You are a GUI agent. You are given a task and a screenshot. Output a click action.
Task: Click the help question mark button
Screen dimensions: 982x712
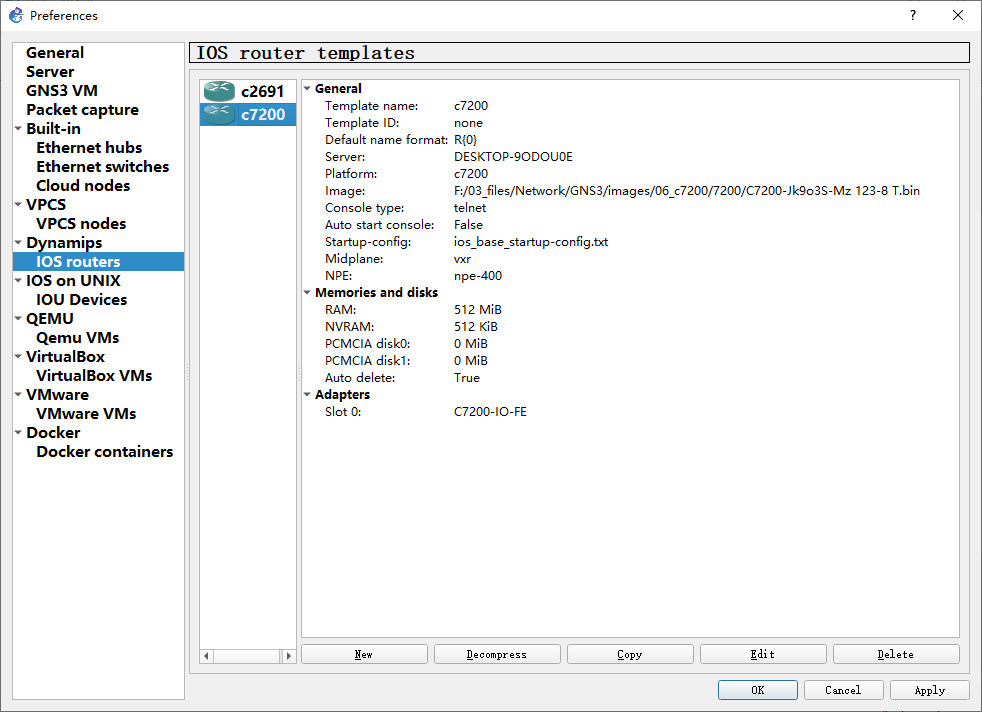[912, 15]
